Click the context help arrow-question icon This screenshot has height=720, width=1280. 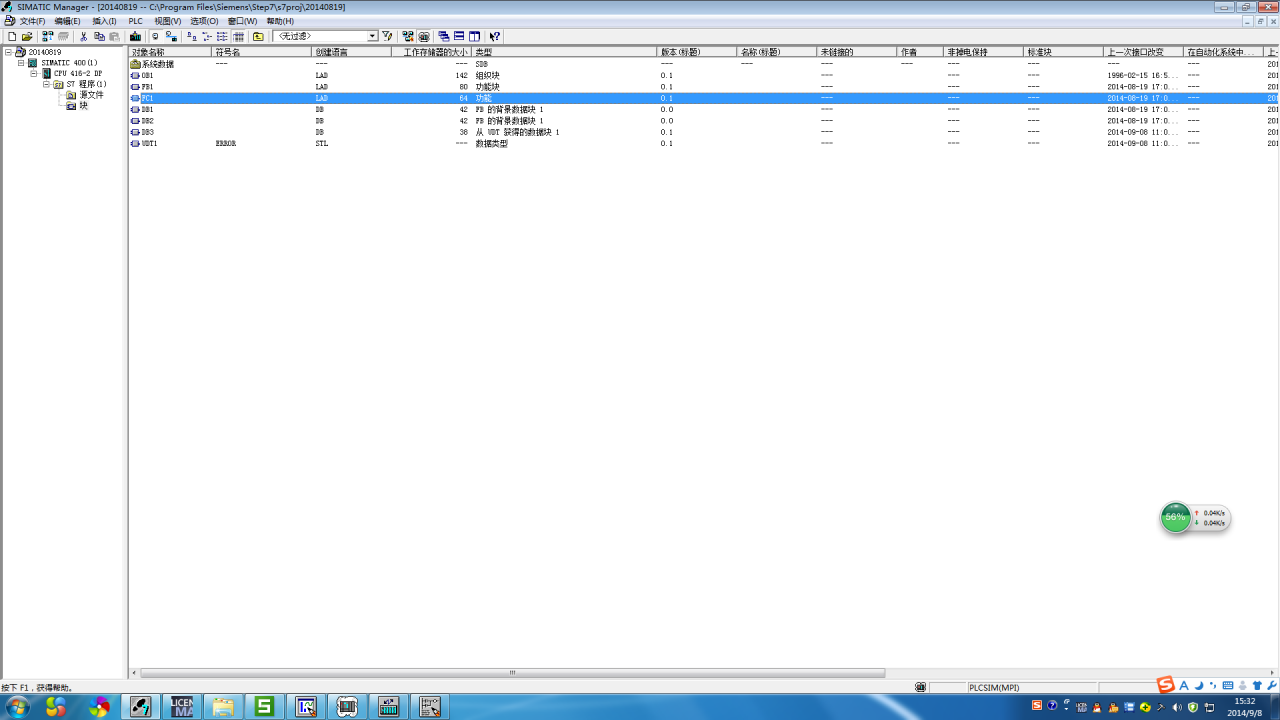tap(494, 36)
